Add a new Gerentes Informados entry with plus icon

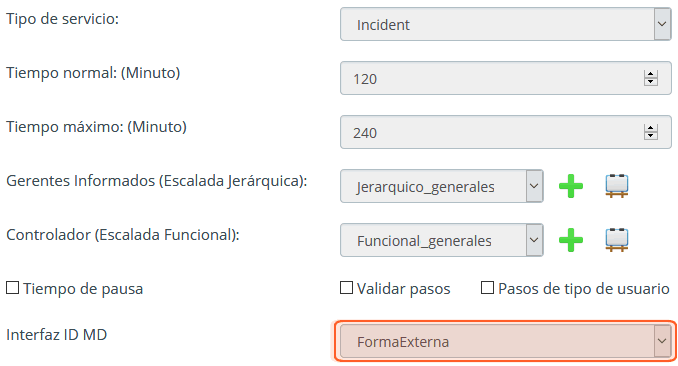coord(571,186)
